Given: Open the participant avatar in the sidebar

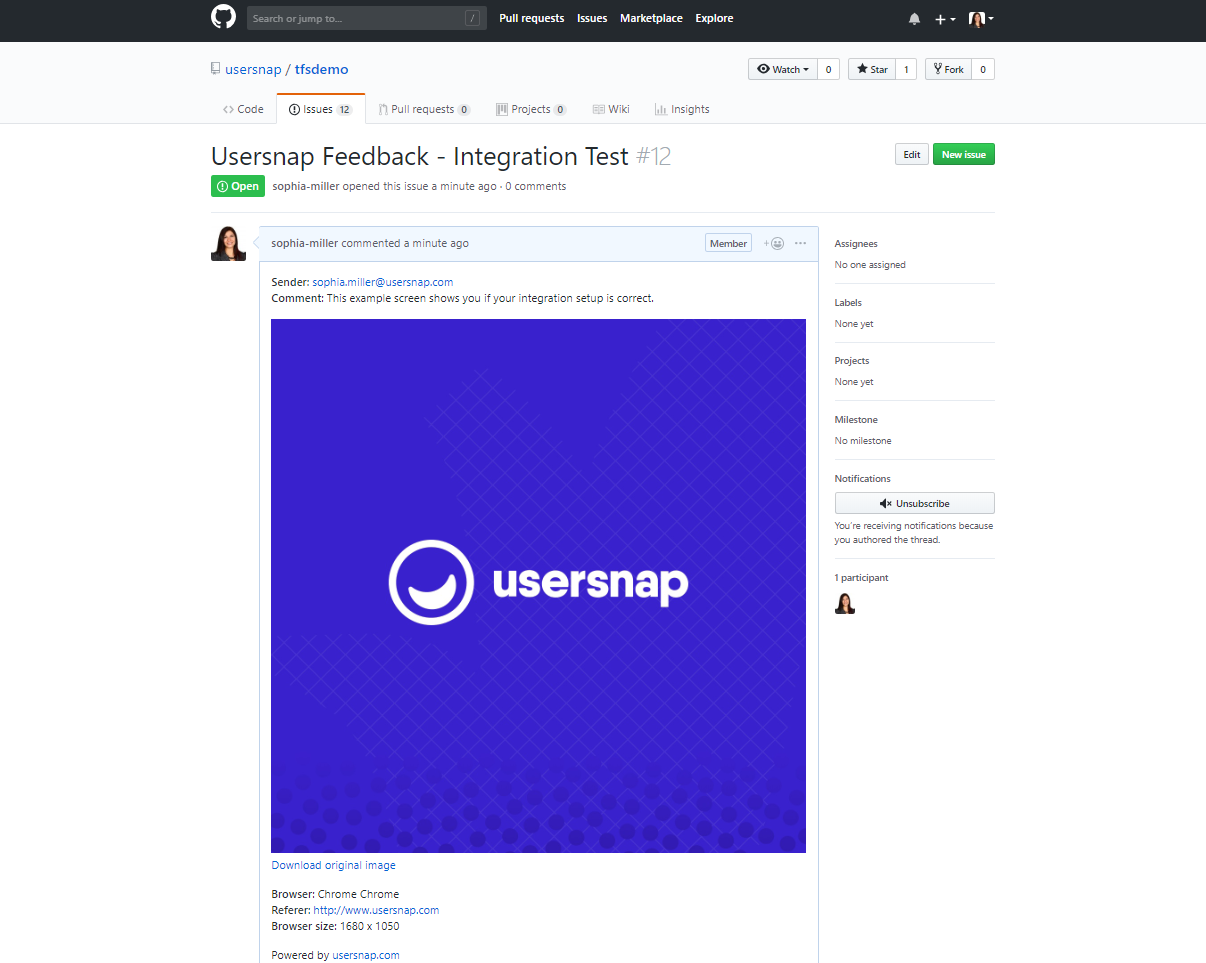Looking at the screenshot, I should tap(845, 604).
